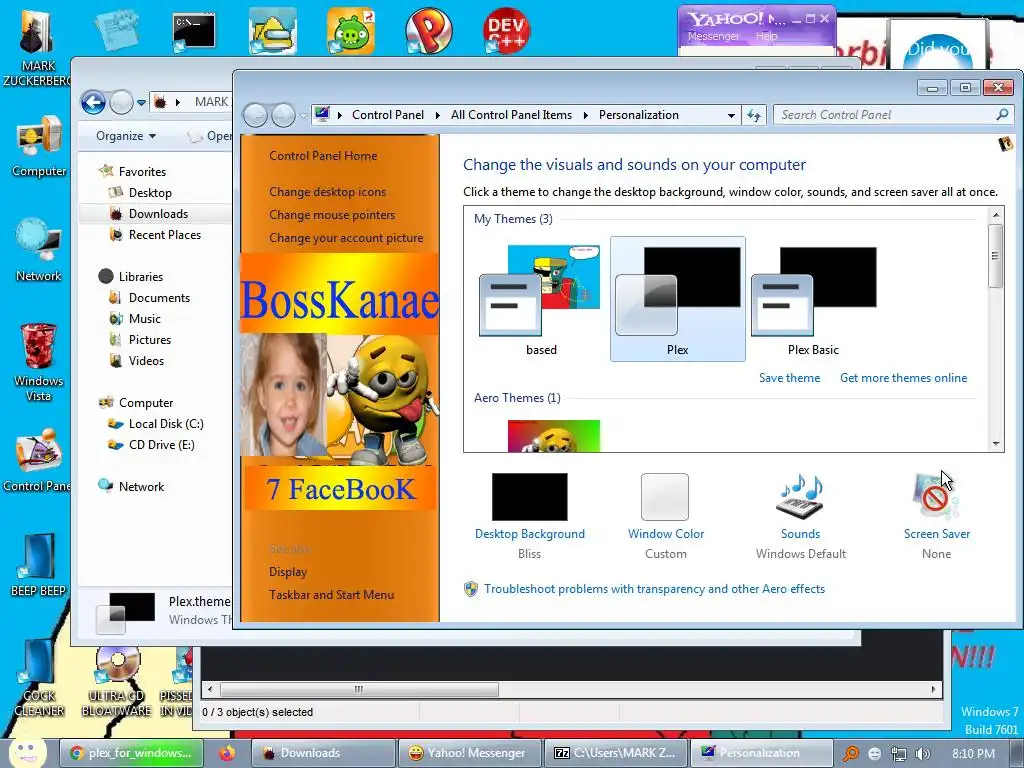Launch the red P ball desktop shortcut
1024x768 pixels.
[x=428, y=31]
